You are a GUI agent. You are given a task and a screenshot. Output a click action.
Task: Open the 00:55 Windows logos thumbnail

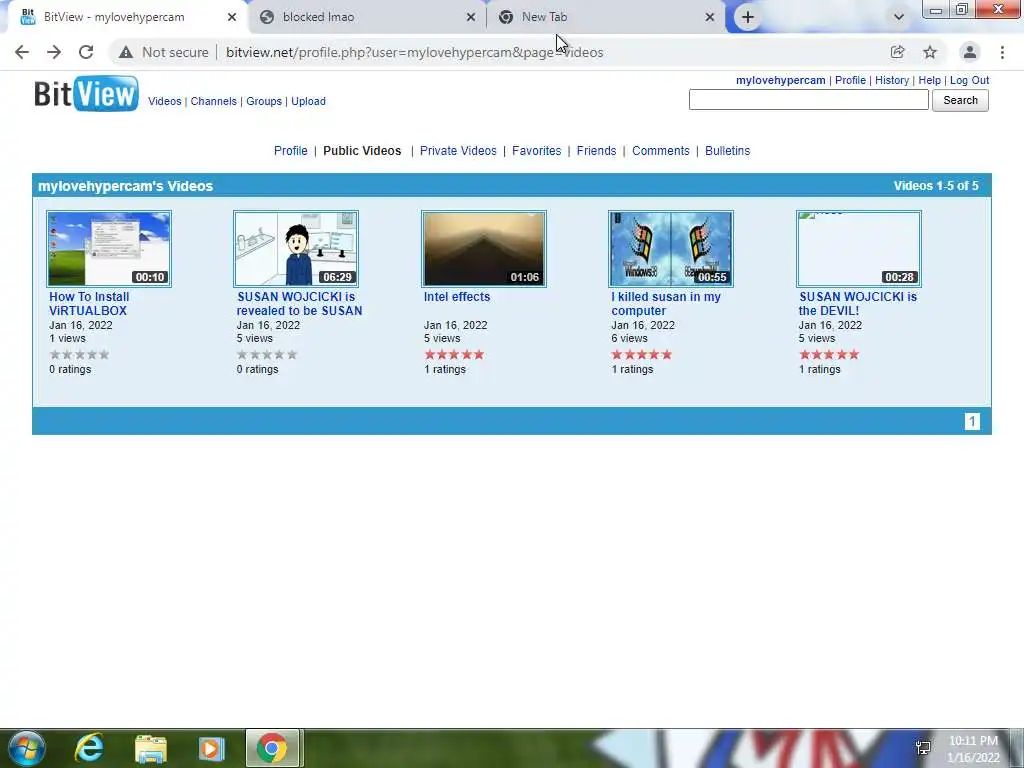tap(671, 249)
